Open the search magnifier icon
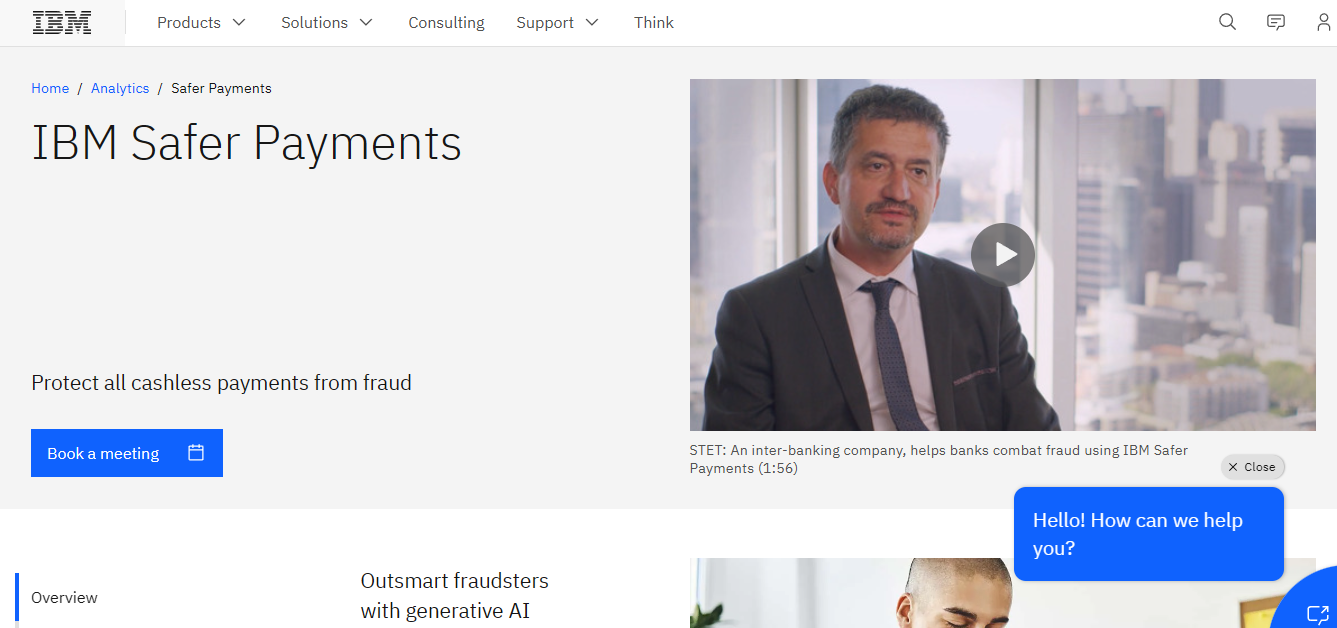 pyautogui.click(x=1227, y=22)
